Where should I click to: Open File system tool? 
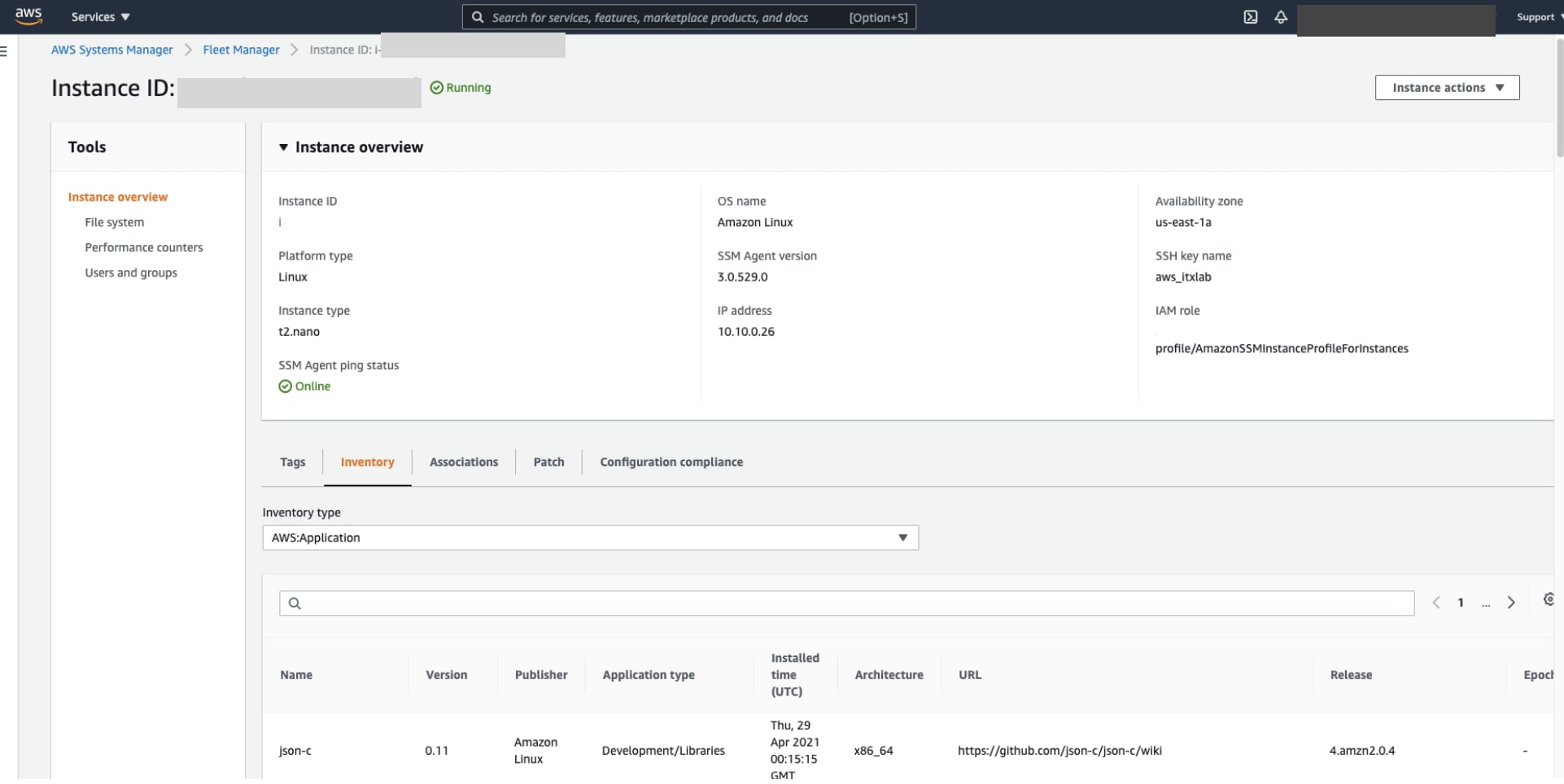tap(115, 222)
